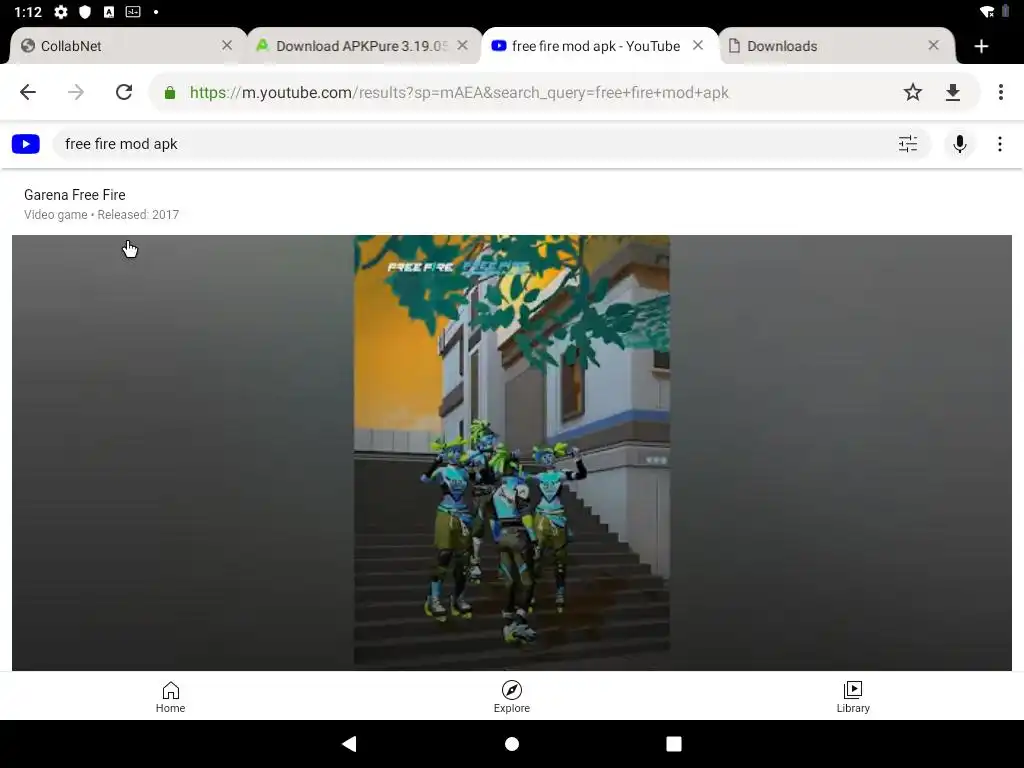Click the blue YouTube logo
The image size is (1024, 768).
[x=26, y=144]
